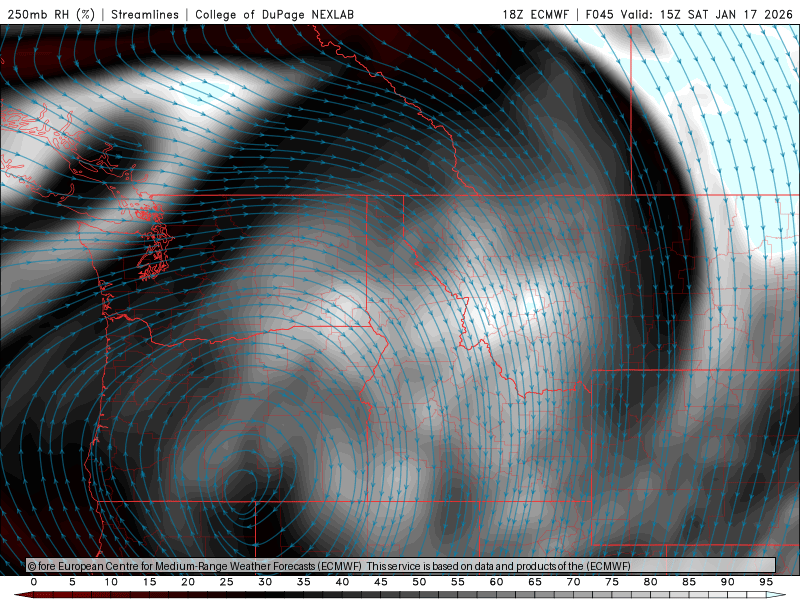Click the 50 label on RH legend

[x=419, y=582]
